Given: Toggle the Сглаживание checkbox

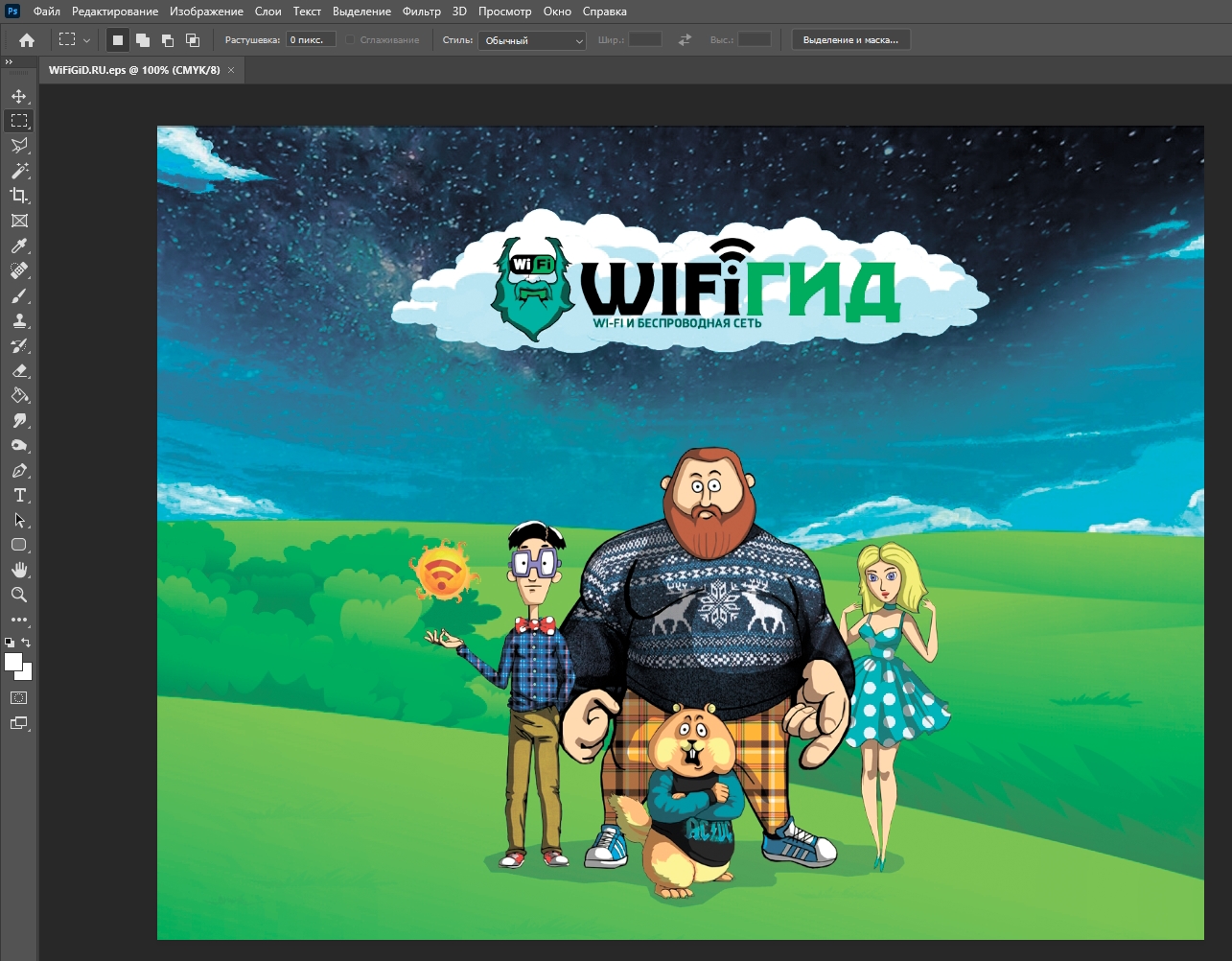Looking at the screenshot, I should point(351,40).
